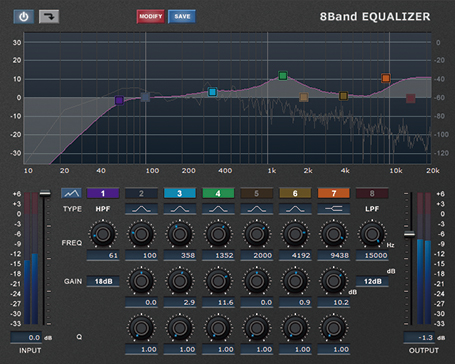
Task: Click the OUTPUT level fader handle
Action: pos(409,234)
